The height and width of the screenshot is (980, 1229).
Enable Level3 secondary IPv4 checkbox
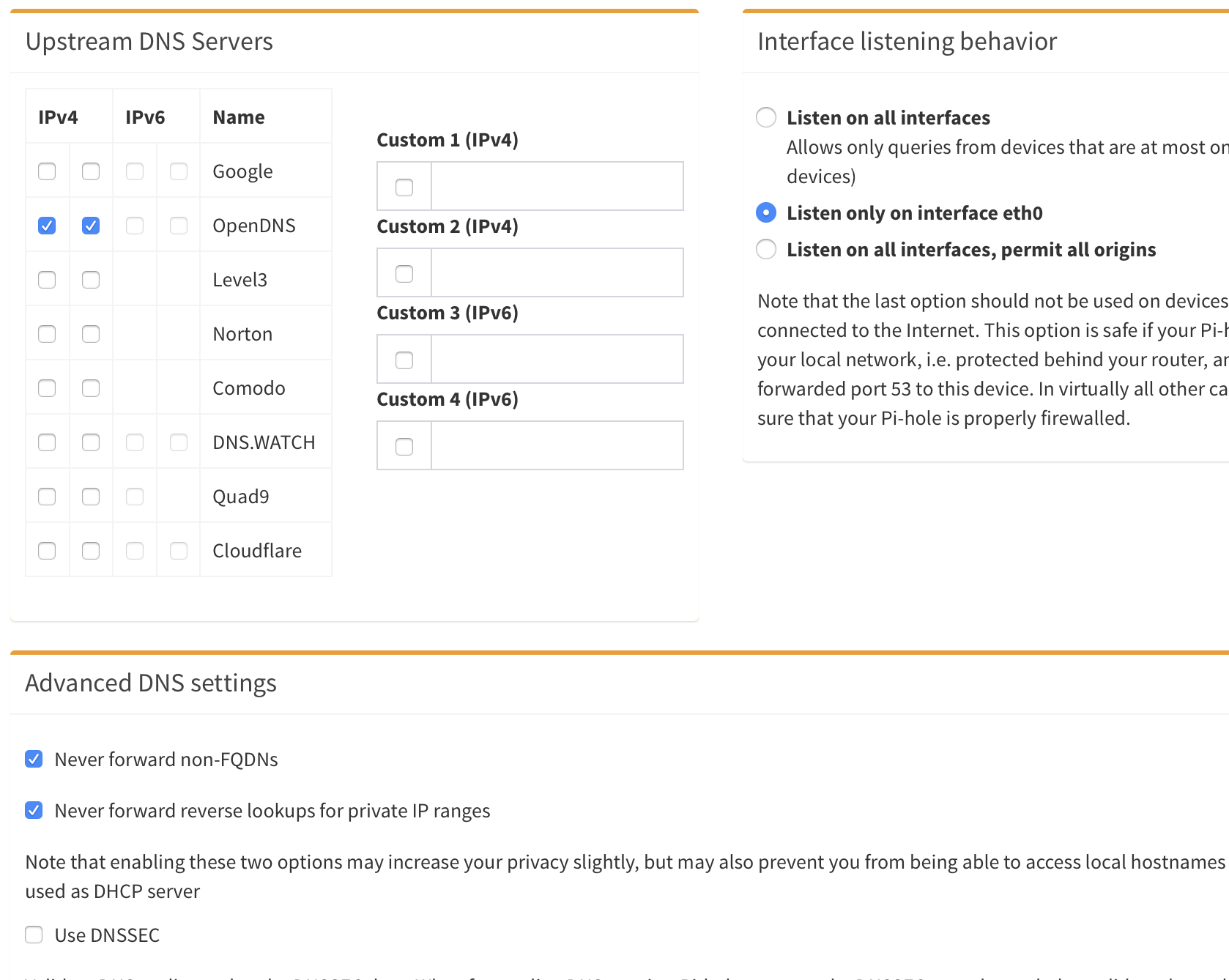coord(91,280)
